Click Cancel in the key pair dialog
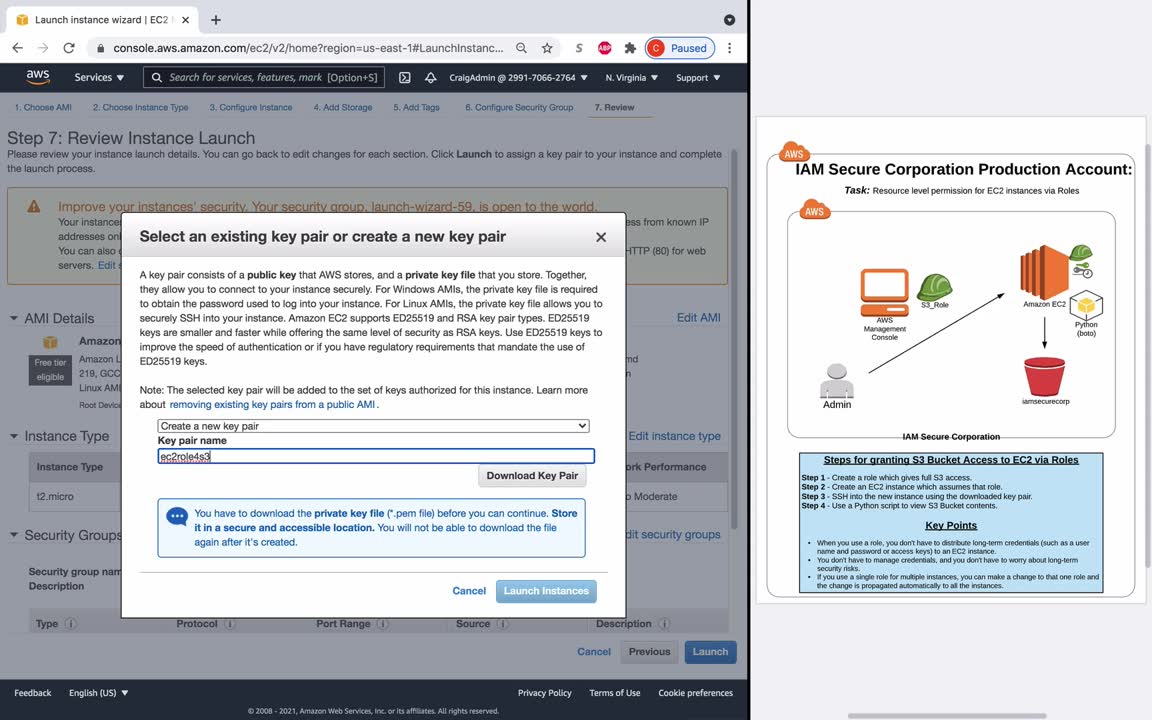 [469, 591]
